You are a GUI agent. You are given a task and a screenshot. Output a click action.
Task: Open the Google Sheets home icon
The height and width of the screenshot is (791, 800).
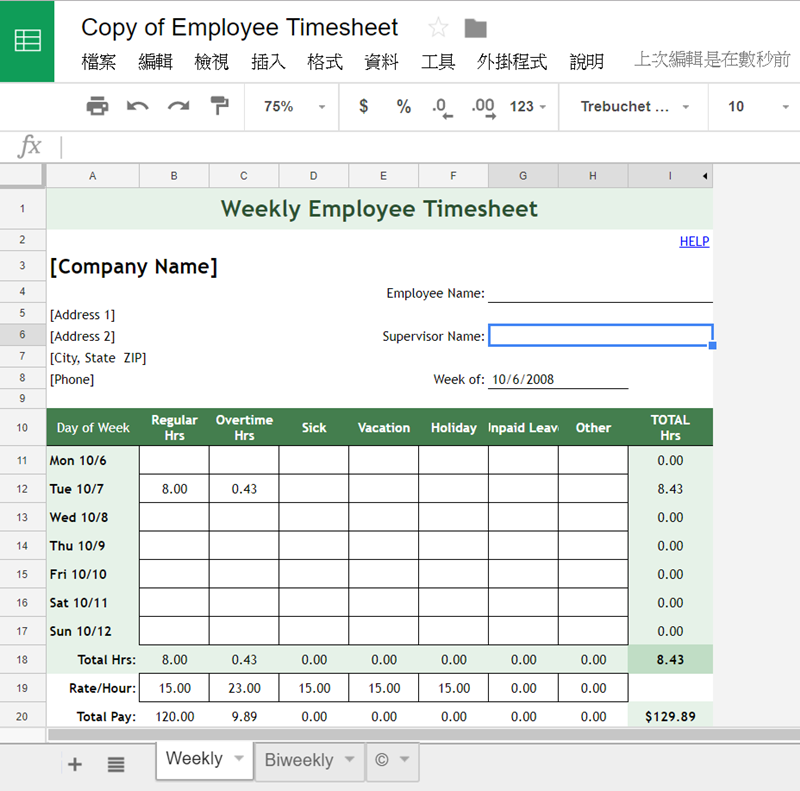(x=27, y=41)
